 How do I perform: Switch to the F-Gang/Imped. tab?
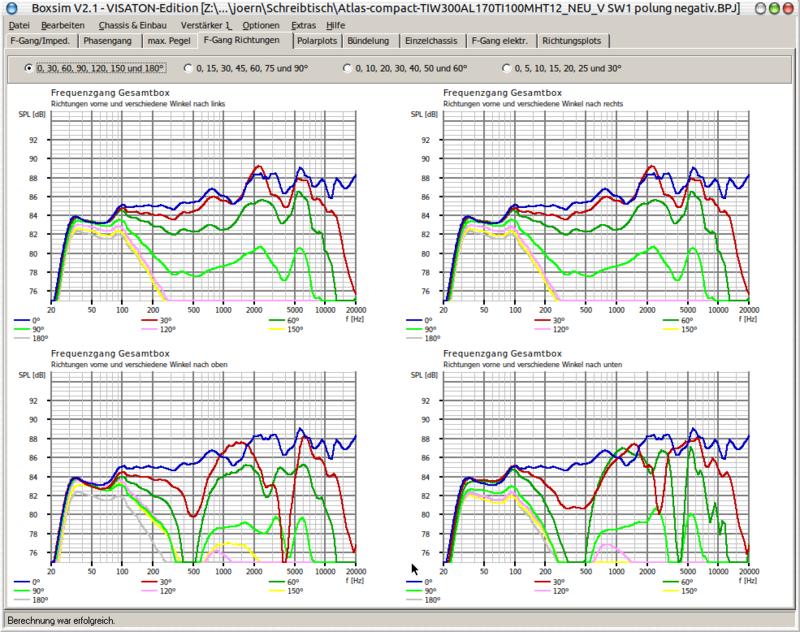pyautogui.click(x=40, y=41)
